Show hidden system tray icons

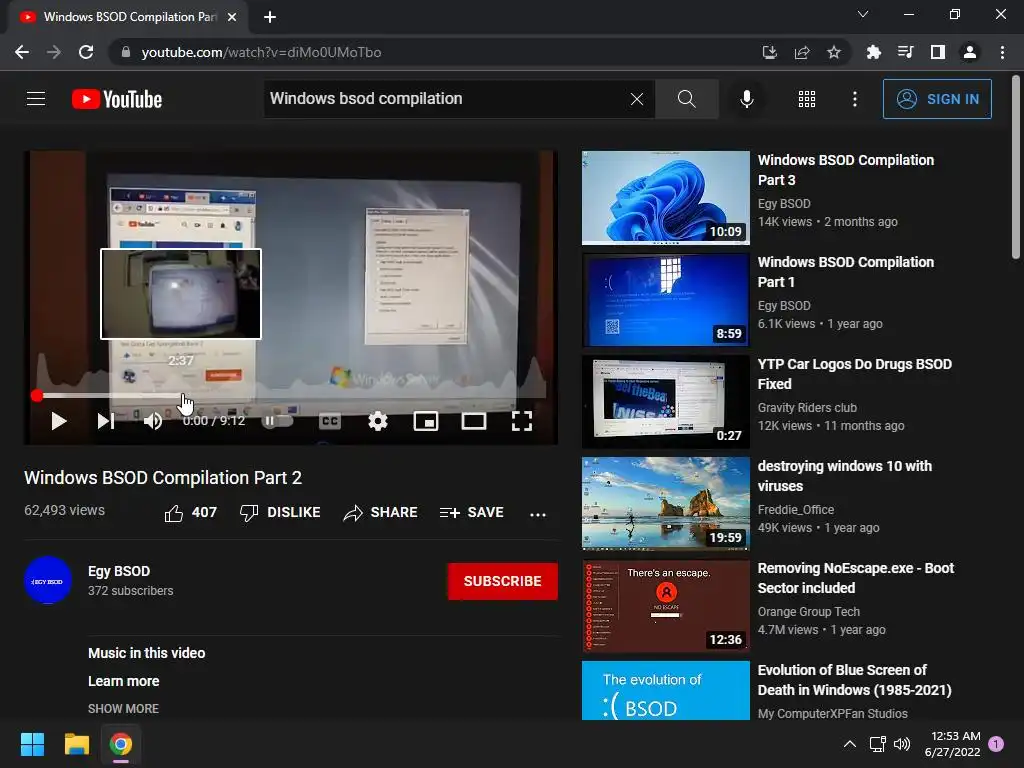click(849, 744)
